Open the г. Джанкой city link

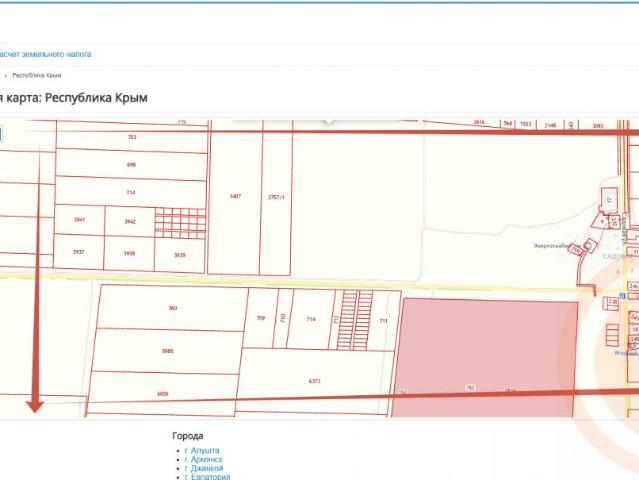click(204, 468)
